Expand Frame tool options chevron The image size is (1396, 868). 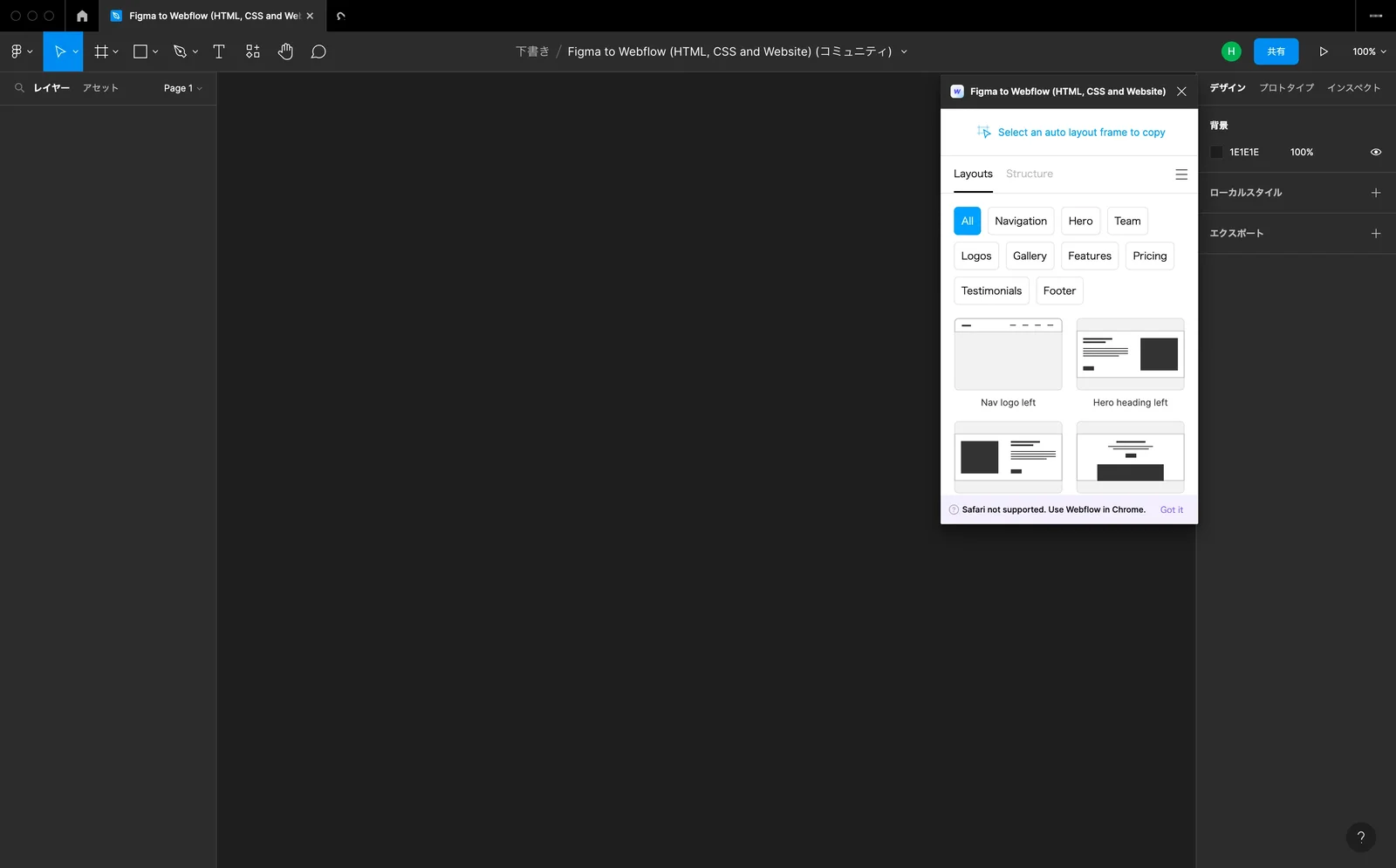point(115,51)
